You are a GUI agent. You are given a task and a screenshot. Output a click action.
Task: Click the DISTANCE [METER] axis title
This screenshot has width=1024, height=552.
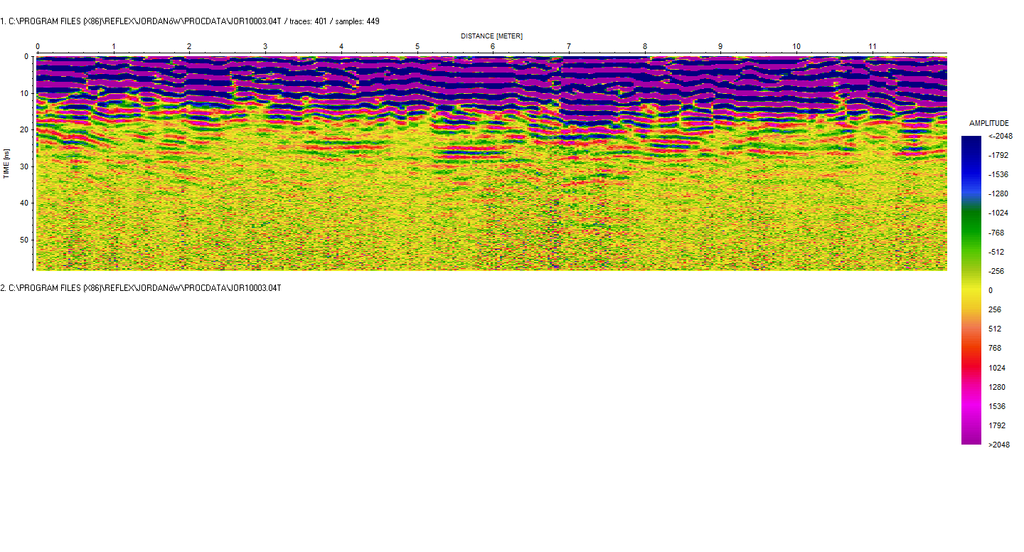[x=491, y=36]
